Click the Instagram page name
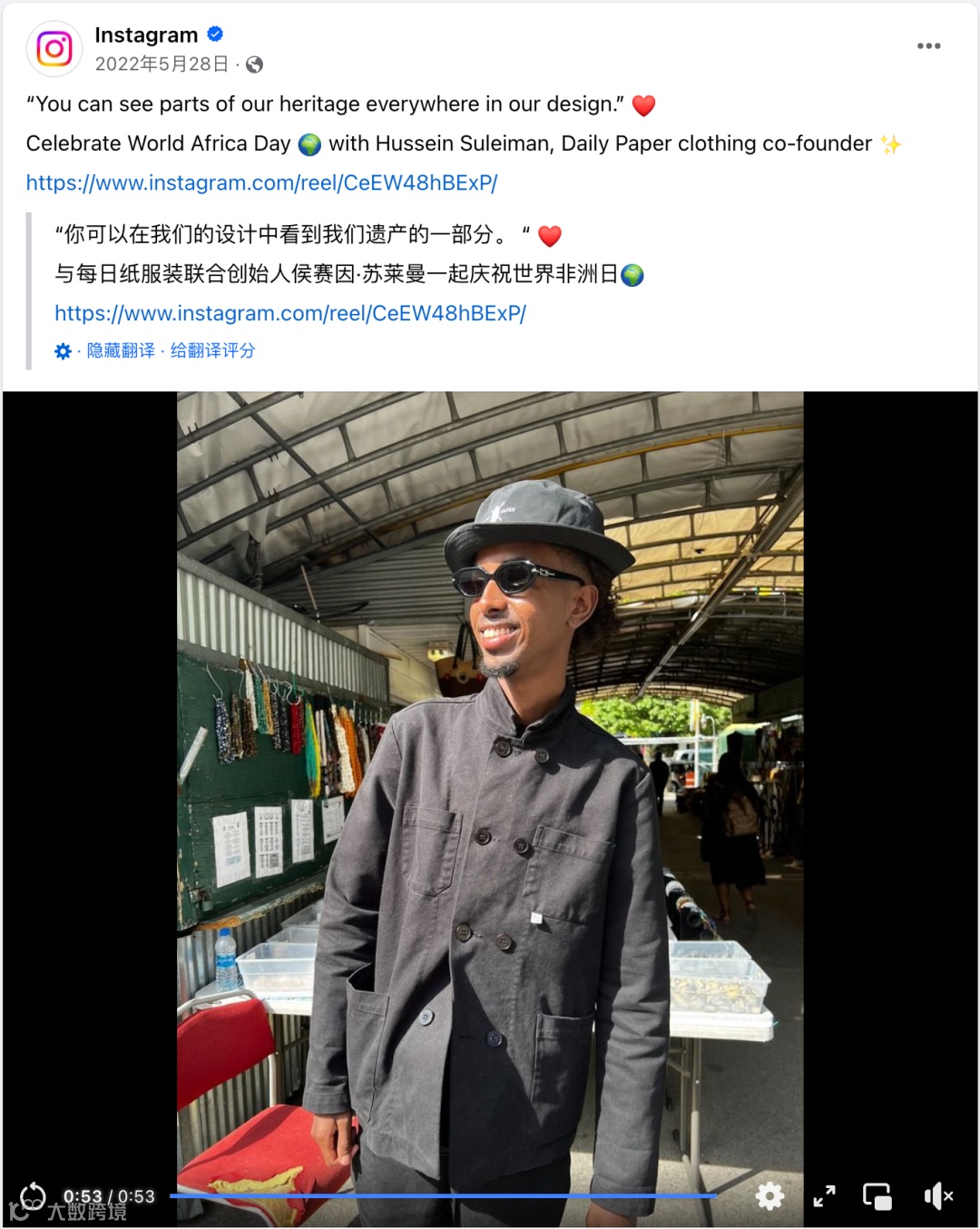 (146, 34)
